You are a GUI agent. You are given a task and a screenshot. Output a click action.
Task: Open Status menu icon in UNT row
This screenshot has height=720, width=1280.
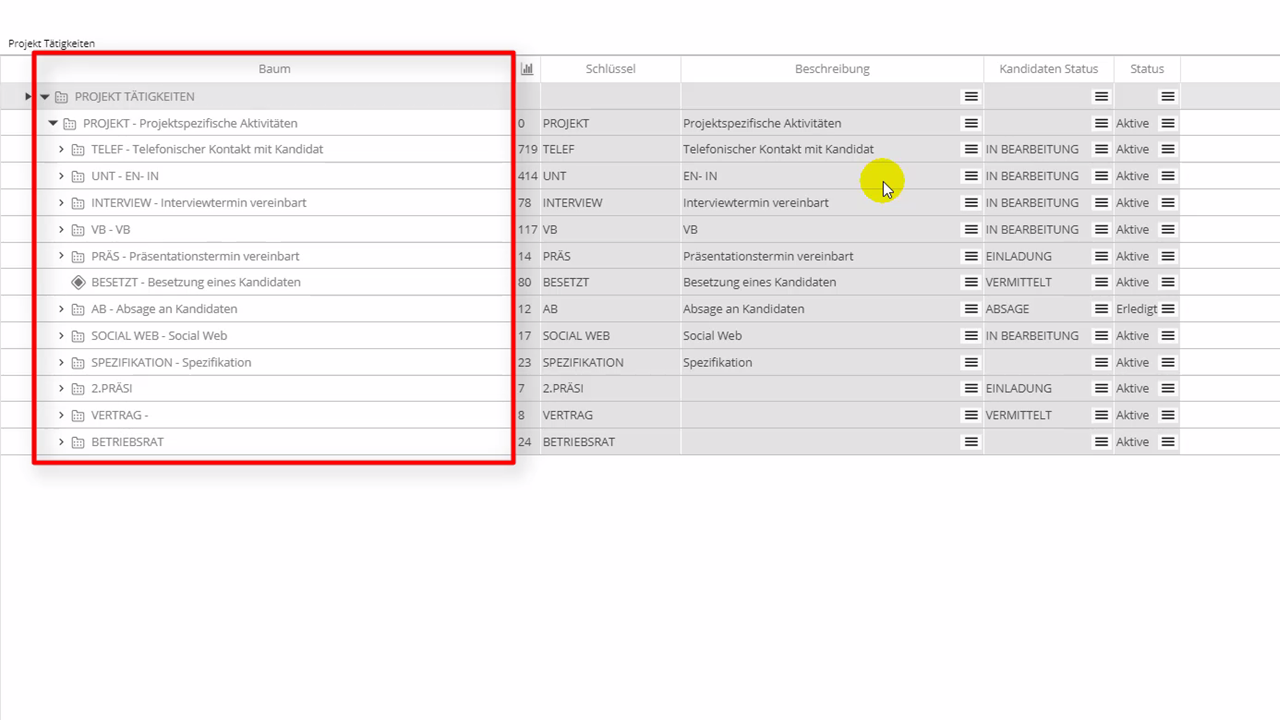1168,176
